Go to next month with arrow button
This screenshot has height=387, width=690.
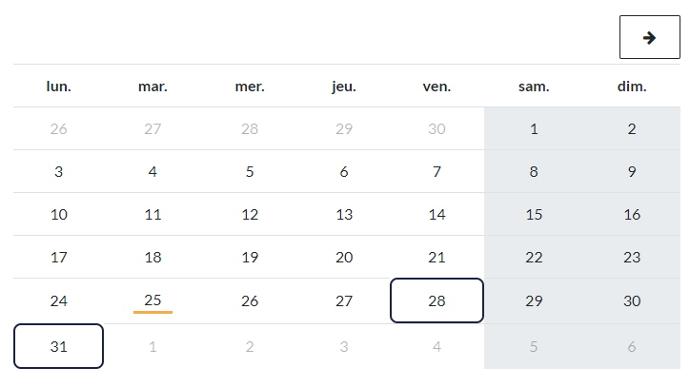coord(650,37)
